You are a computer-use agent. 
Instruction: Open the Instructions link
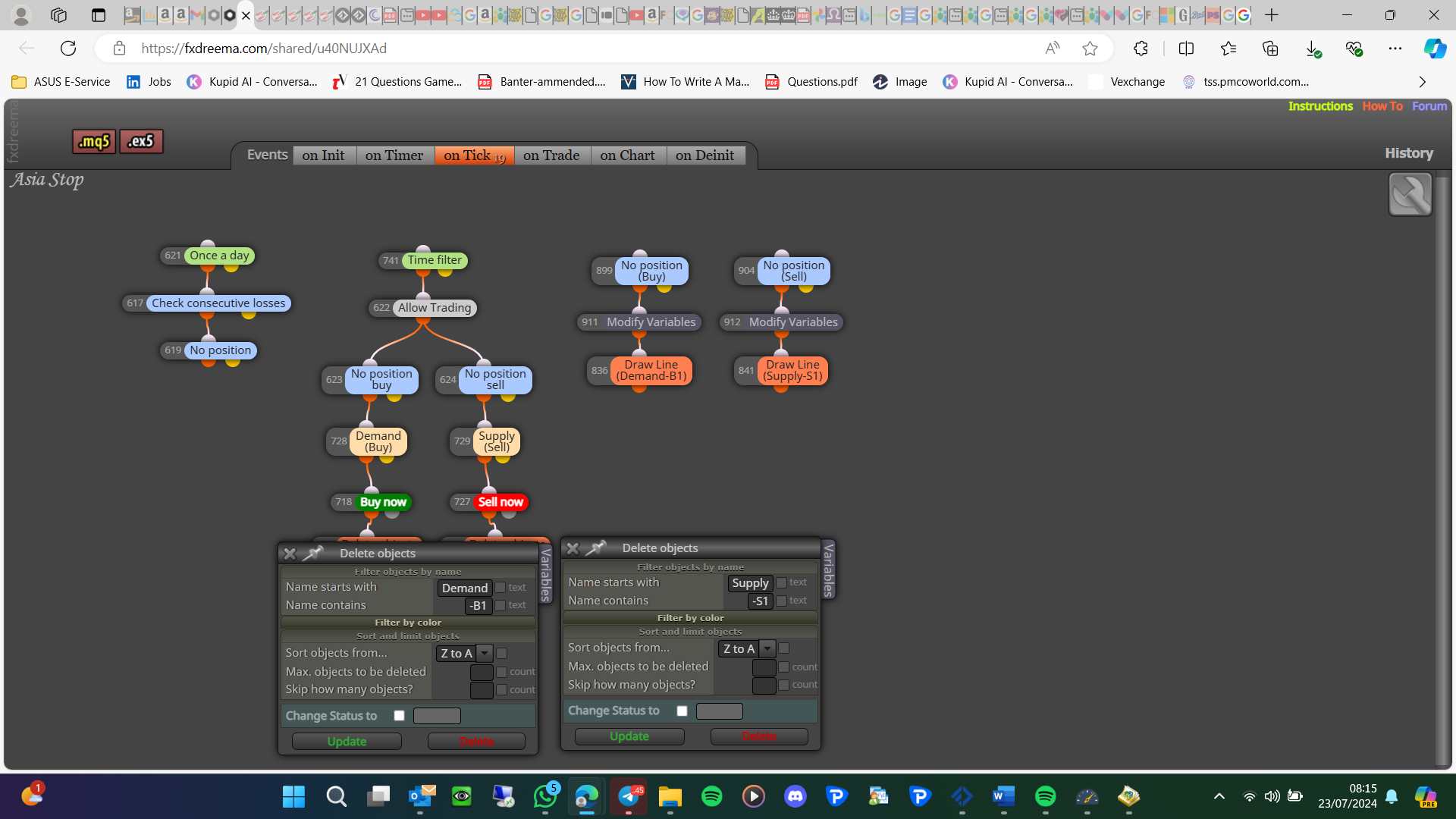click(1320, 106)
